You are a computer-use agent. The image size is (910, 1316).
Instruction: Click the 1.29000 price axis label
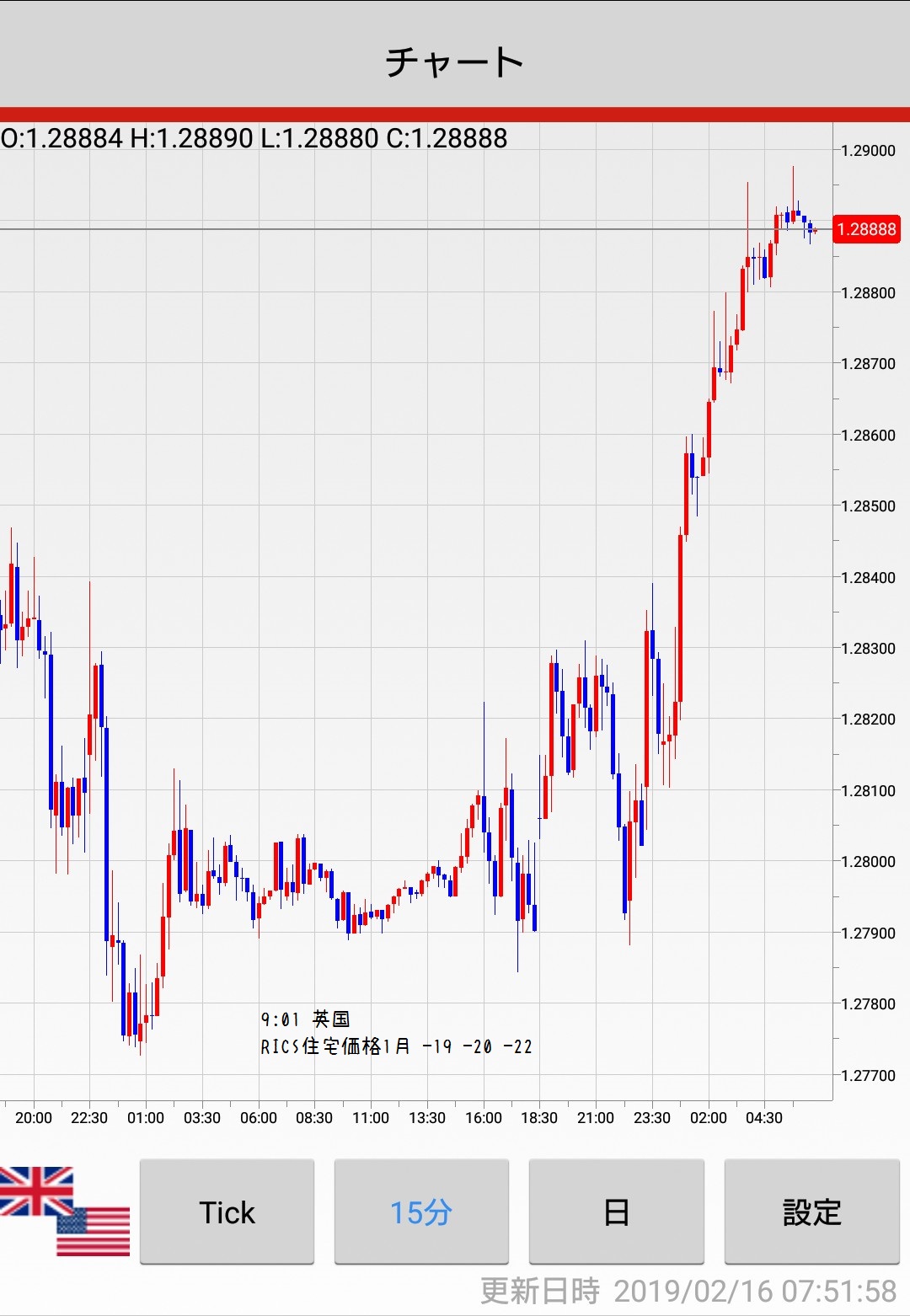[868, 151]
